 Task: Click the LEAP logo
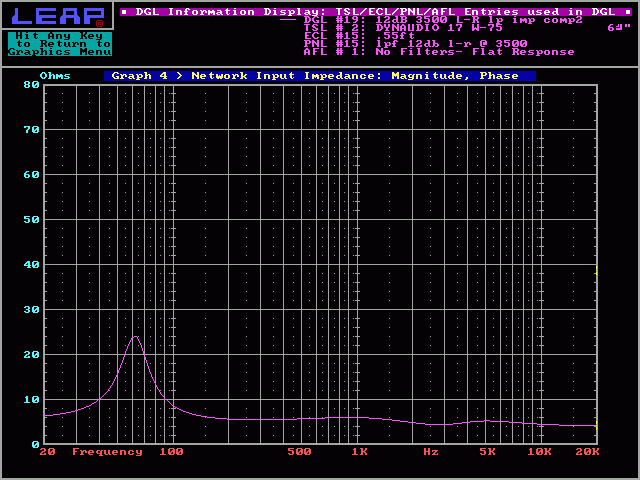click(x=57, y=16)
